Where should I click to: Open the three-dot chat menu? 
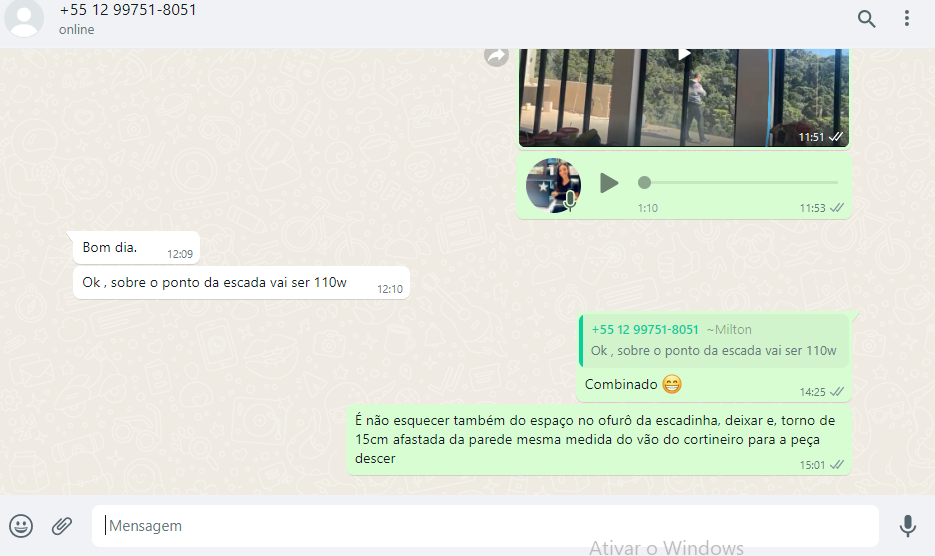coord(906,18)
